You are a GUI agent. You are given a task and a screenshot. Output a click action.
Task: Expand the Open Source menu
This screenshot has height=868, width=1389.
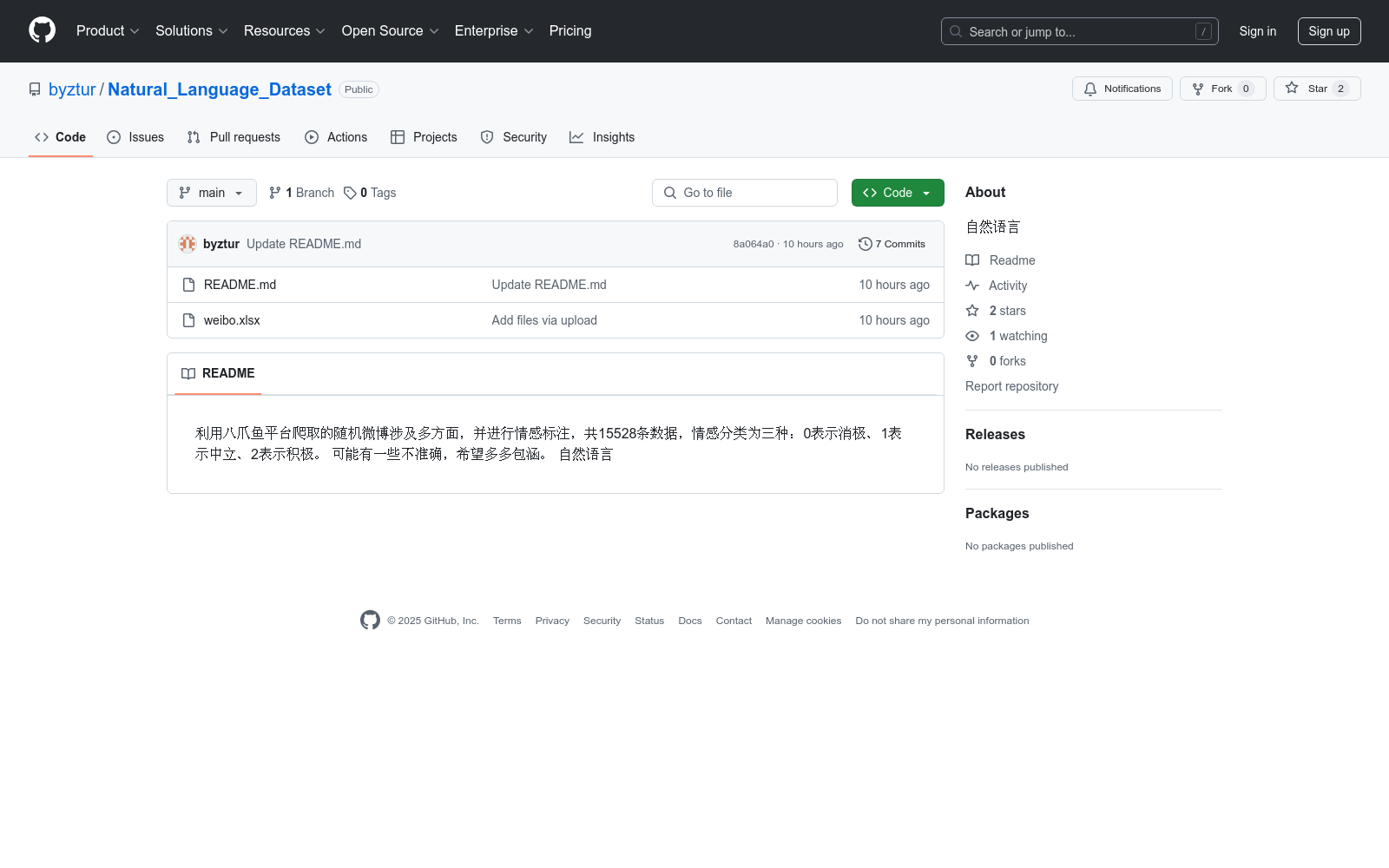(x=390, y=31)
